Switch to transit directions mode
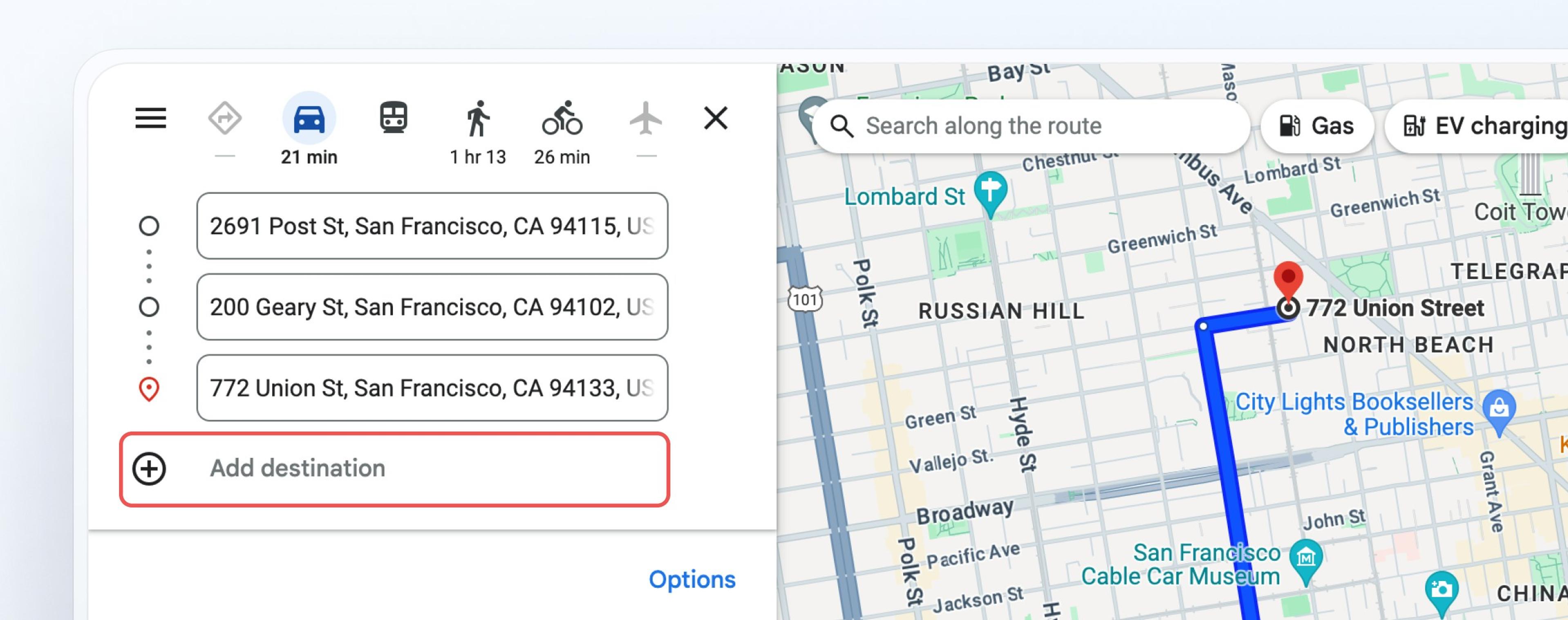Viewport: 1568px width, 620px height. (x=393, y=118)
